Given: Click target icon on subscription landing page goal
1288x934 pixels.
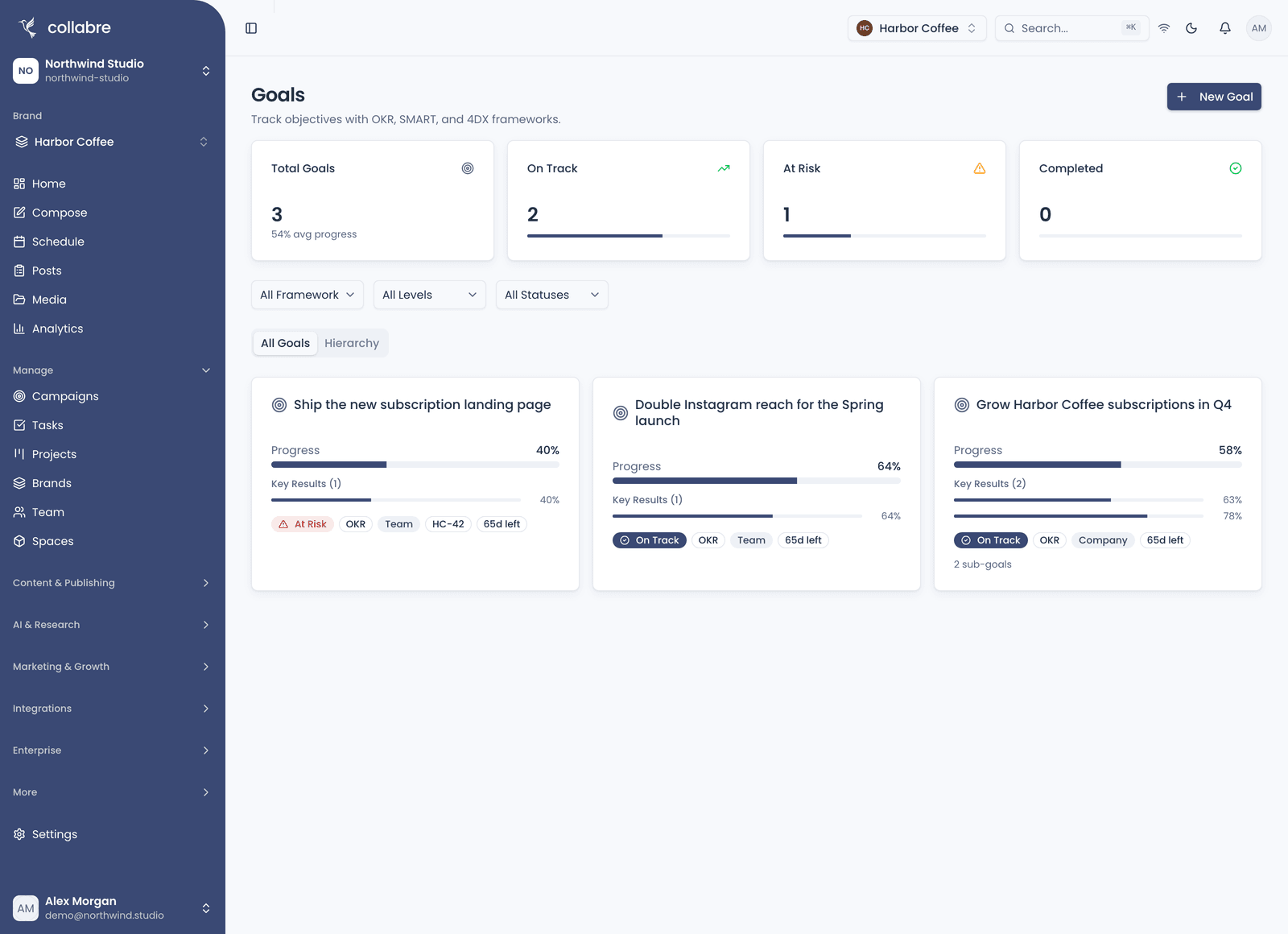Looking at the screenshot, I should click(279, 405).
